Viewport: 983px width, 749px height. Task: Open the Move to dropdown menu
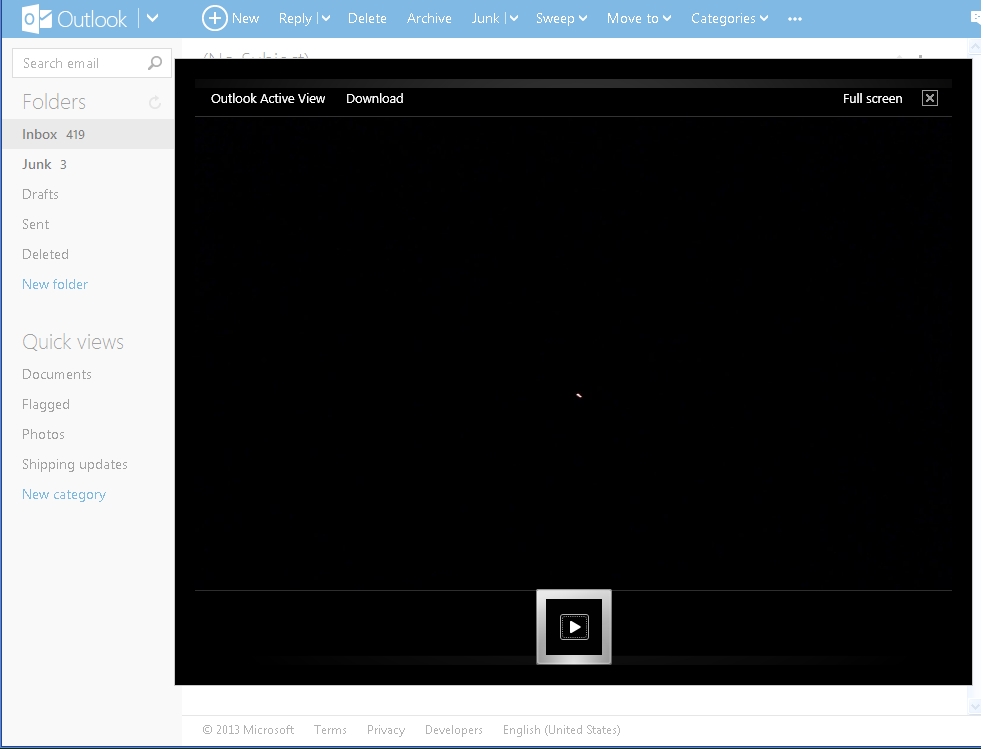pyautogui.click(x=639, y=19)
